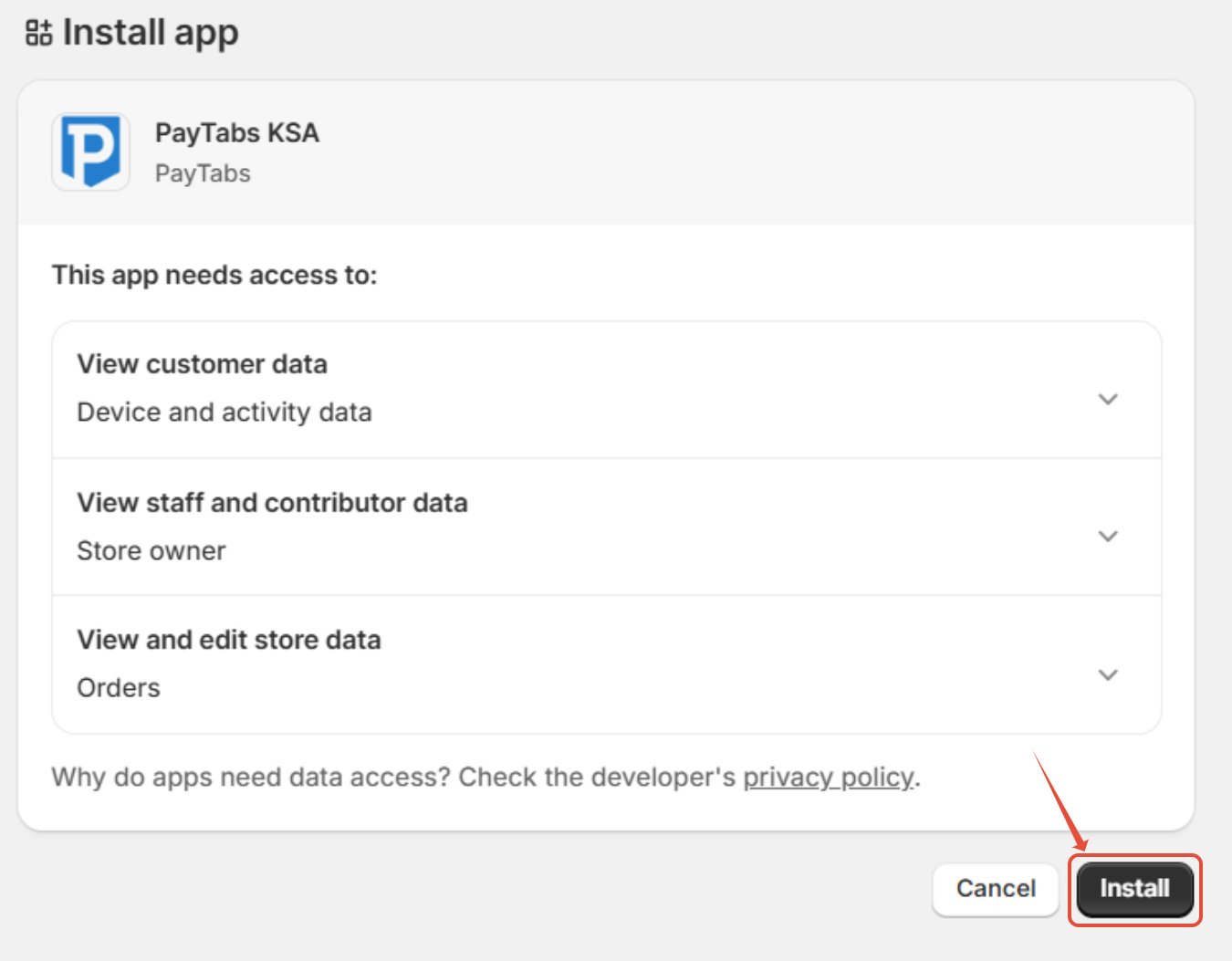Click the Cancel button
The width and height of the screenshot is (1232, 961).
996,889
